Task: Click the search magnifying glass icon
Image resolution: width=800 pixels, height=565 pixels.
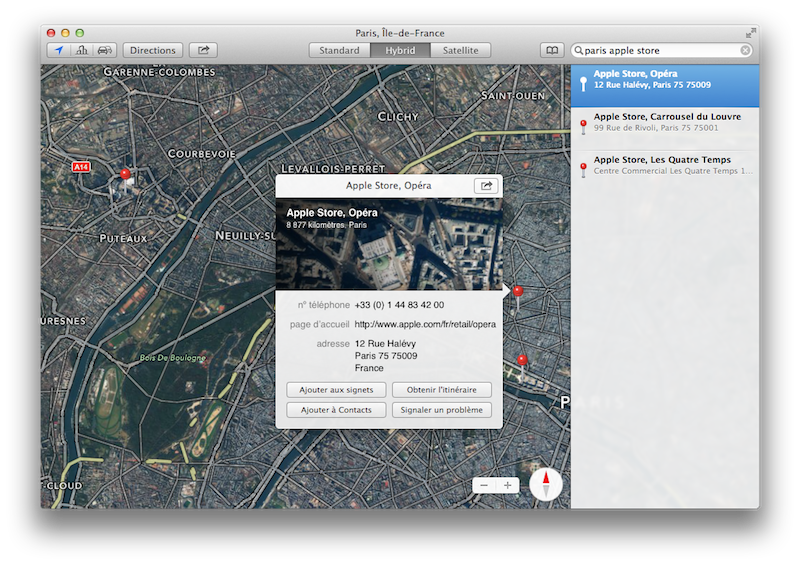Action: coord(579,50)
